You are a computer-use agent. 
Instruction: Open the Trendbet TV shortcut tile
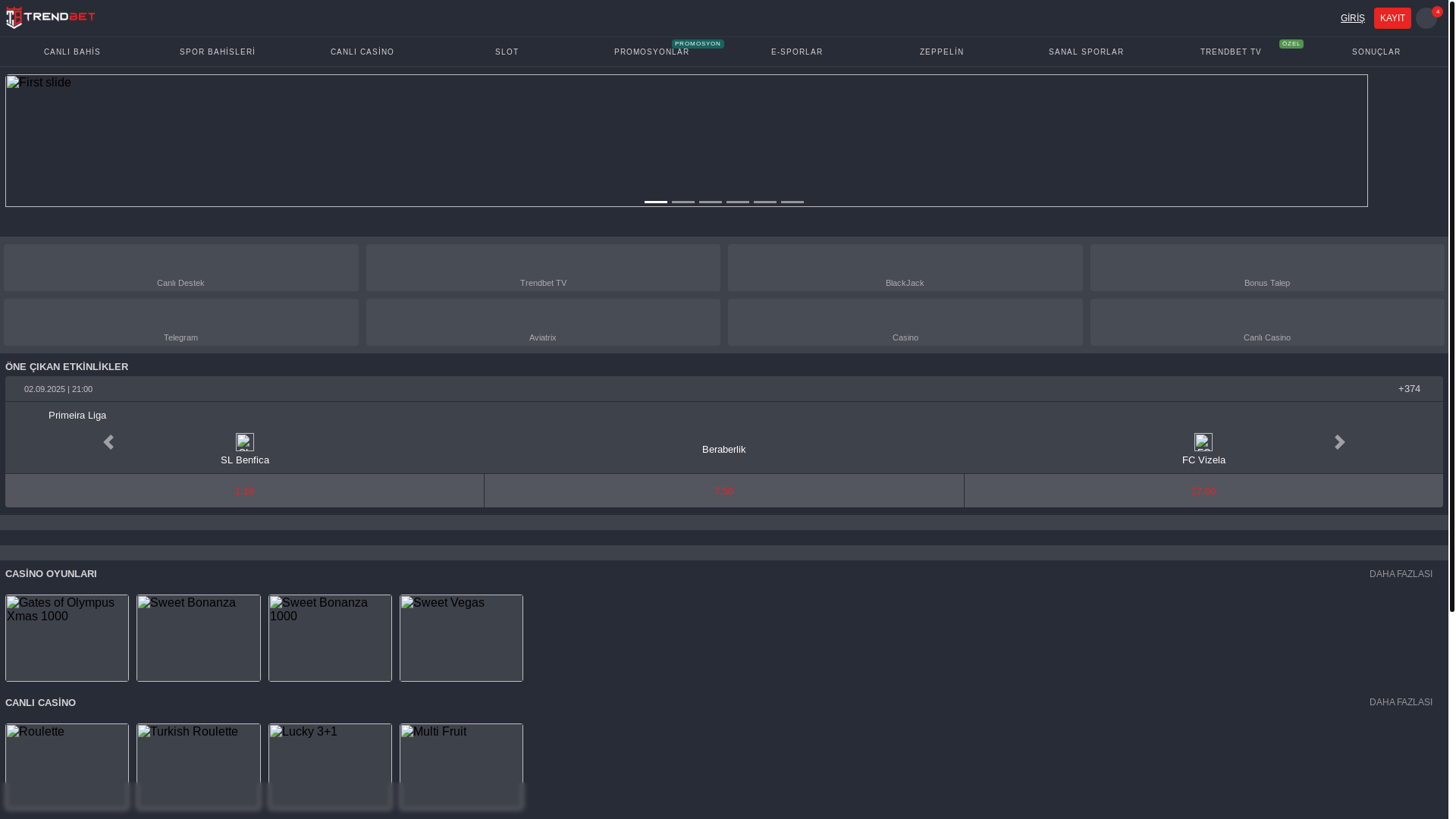pyautogui.click(x=543, y=268)
